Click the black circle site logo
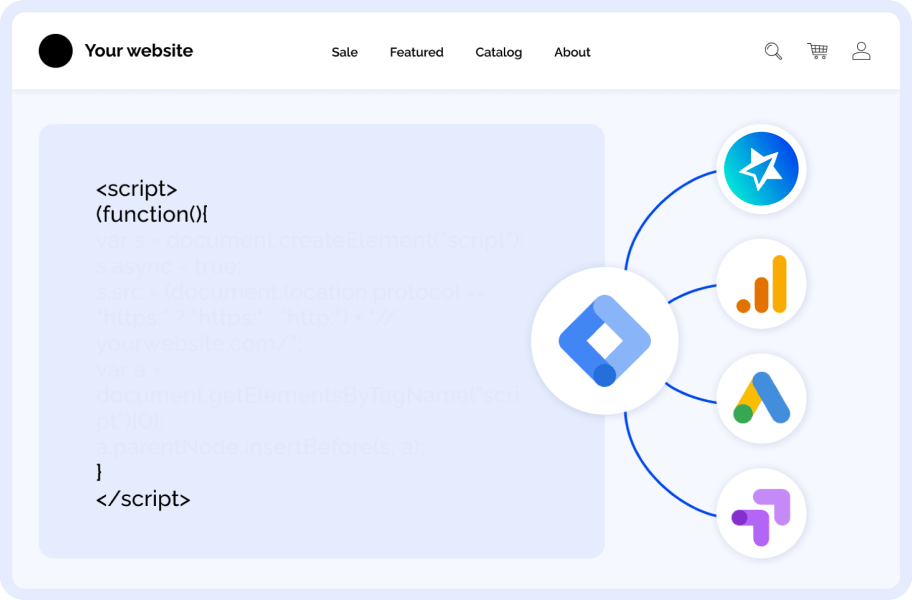The image size is (912, 600). 56,51
